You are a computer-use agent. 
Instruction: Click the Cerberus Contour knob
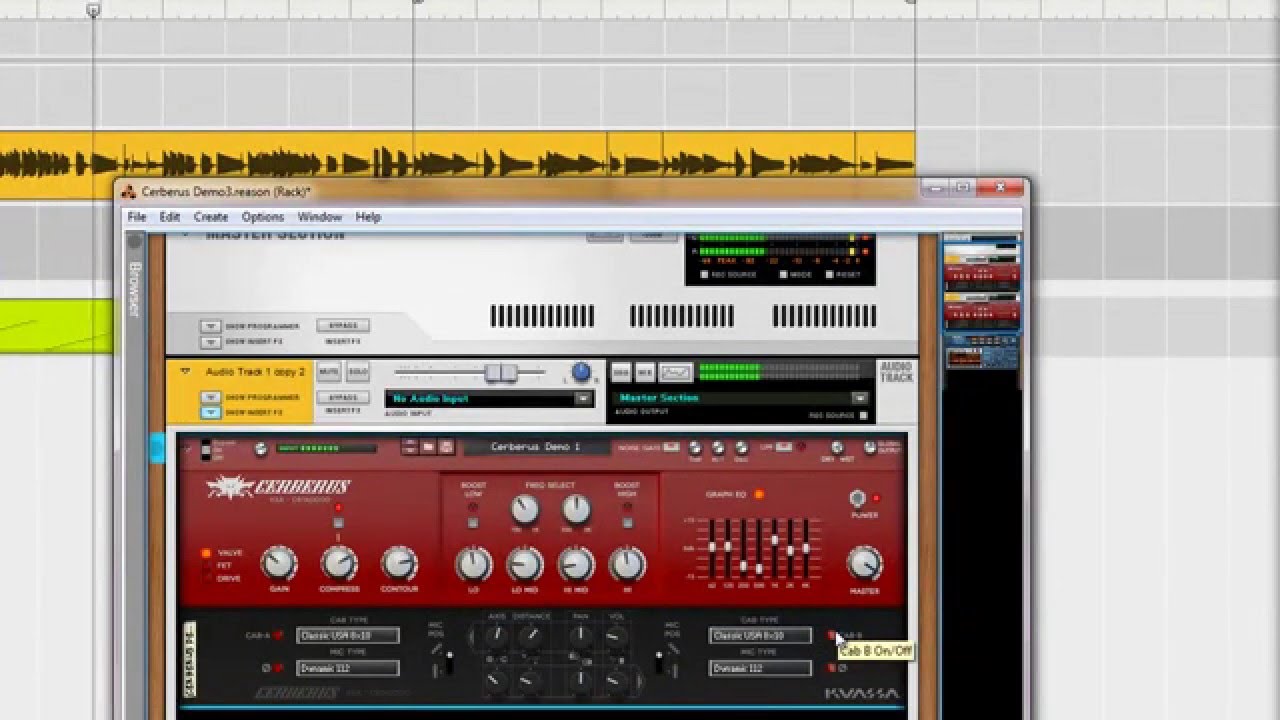click(399, 564)
